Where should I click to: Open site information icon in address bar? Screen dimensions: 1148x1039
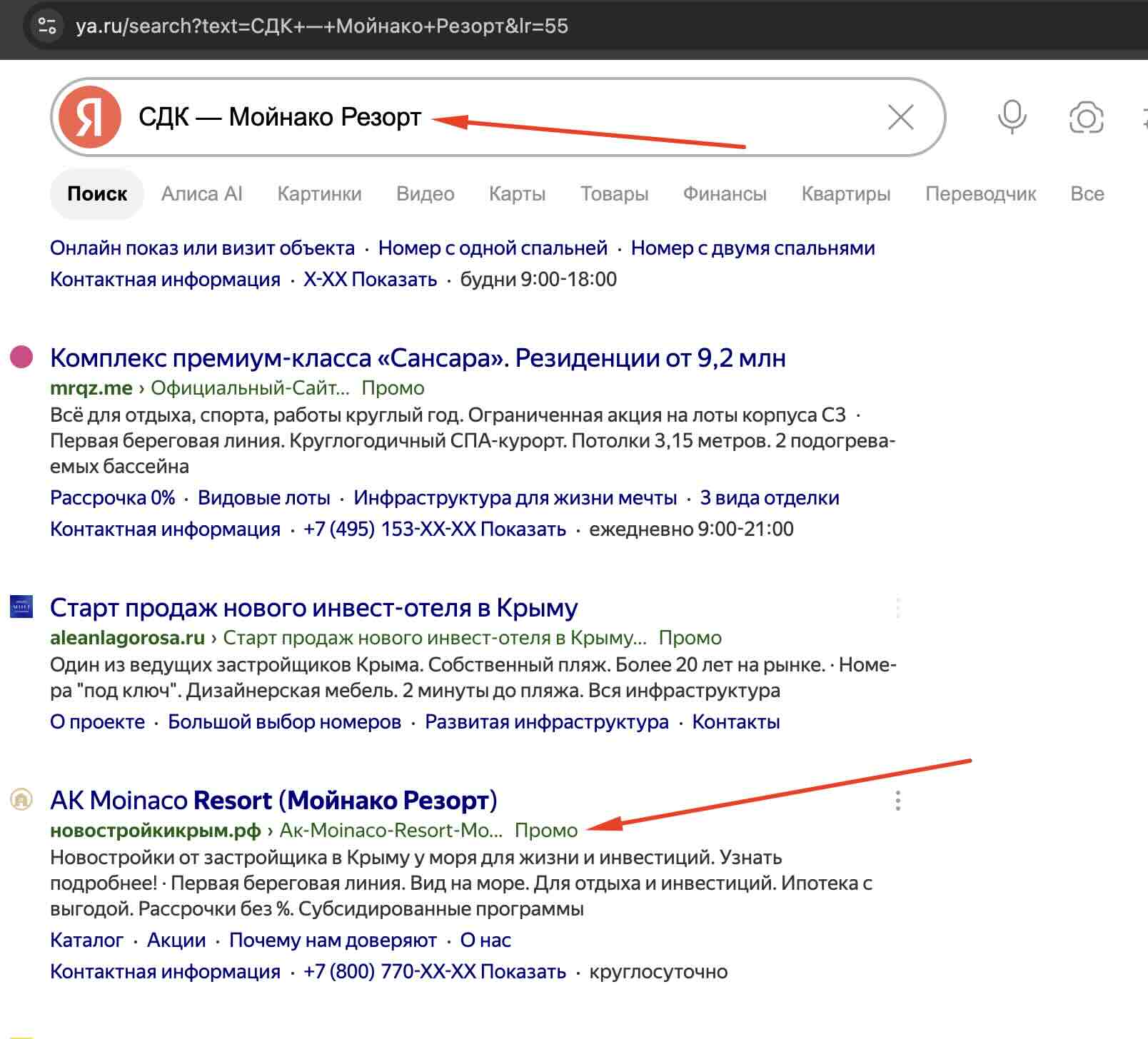[x=48, y=26]
